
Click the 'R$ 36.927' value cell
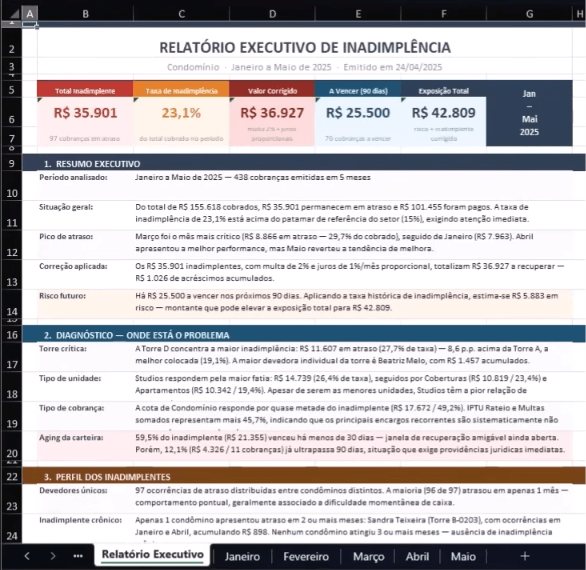(x=272, y=113)
